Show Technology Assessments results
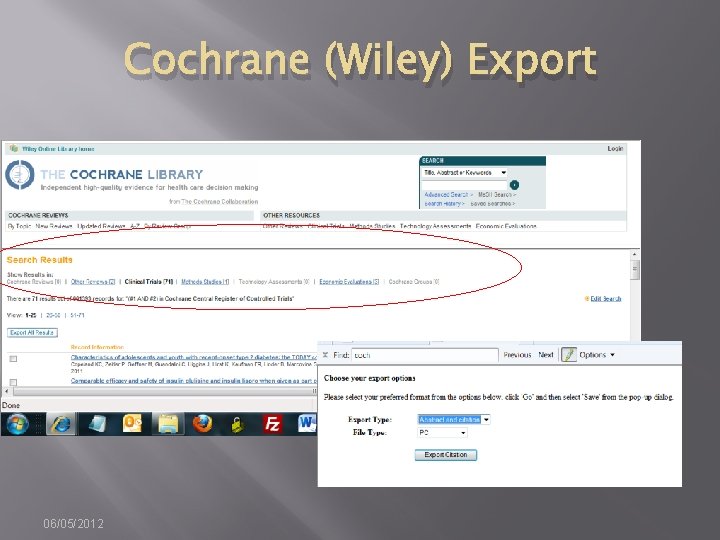 (x=274, y=281)
